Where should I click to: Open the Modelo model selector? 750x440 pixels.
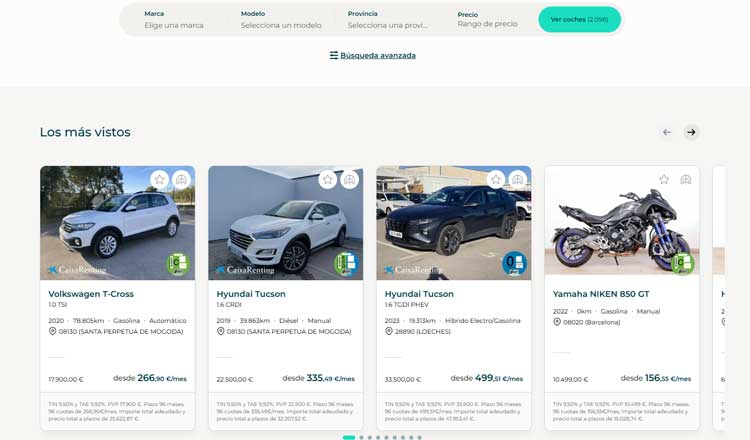[x=281, y=20]
